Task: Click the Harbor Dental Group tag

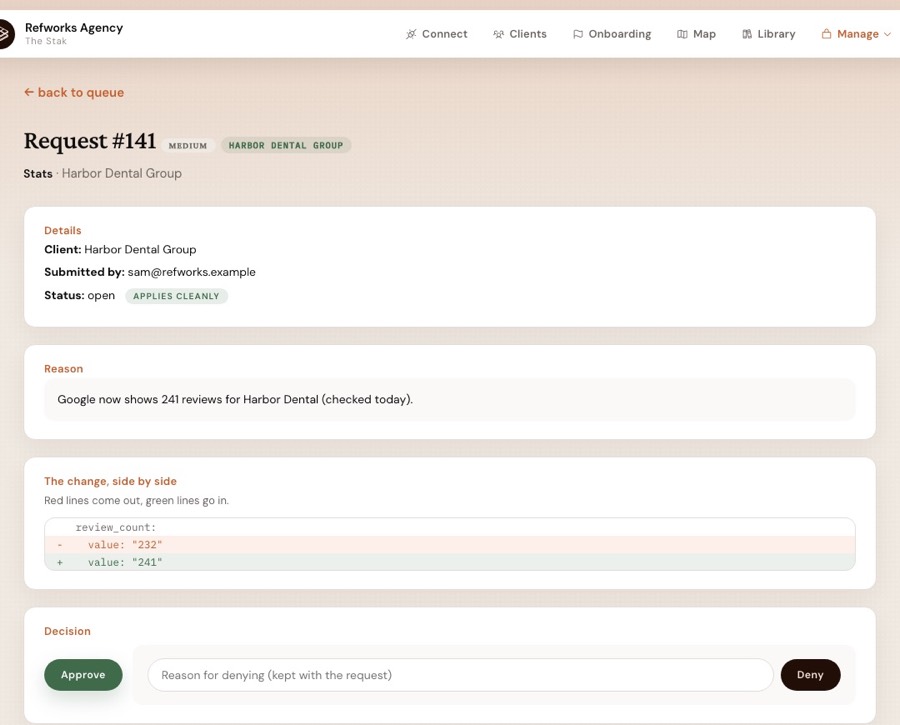Action: 286,146
